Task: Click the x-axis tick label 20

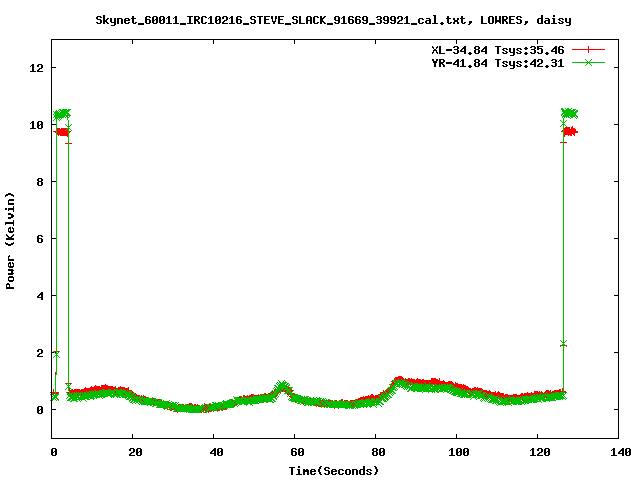Action: tap(135, 452)
